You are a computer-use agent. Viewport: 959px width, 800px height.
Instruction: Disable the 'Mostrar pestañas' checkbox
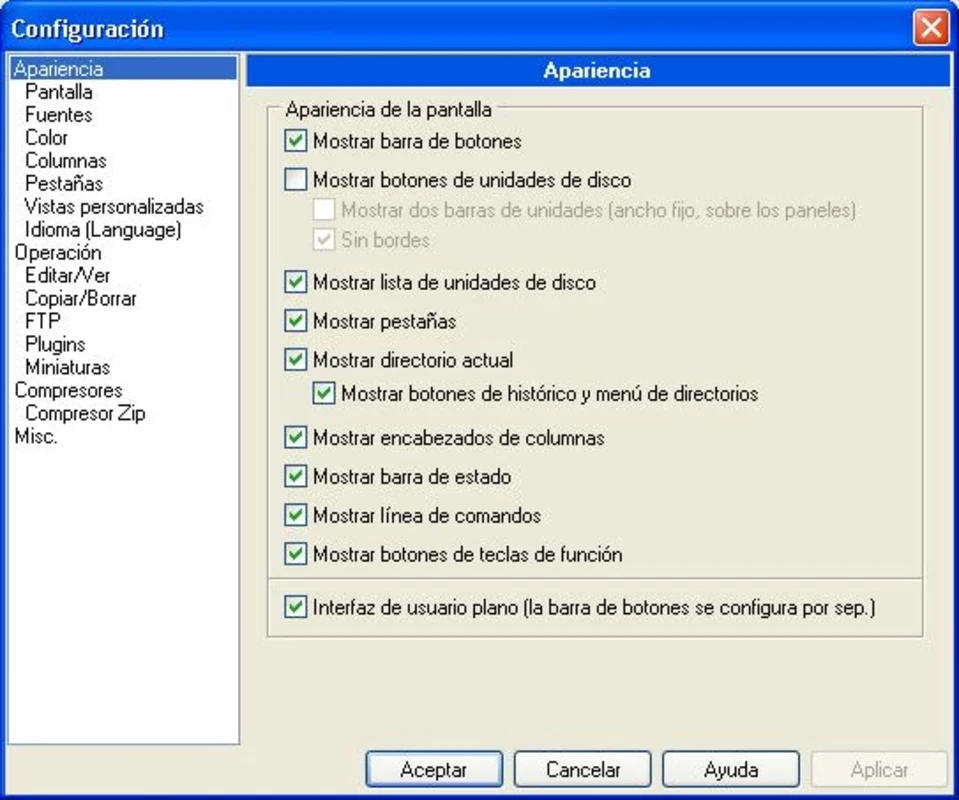coord(295,322)
